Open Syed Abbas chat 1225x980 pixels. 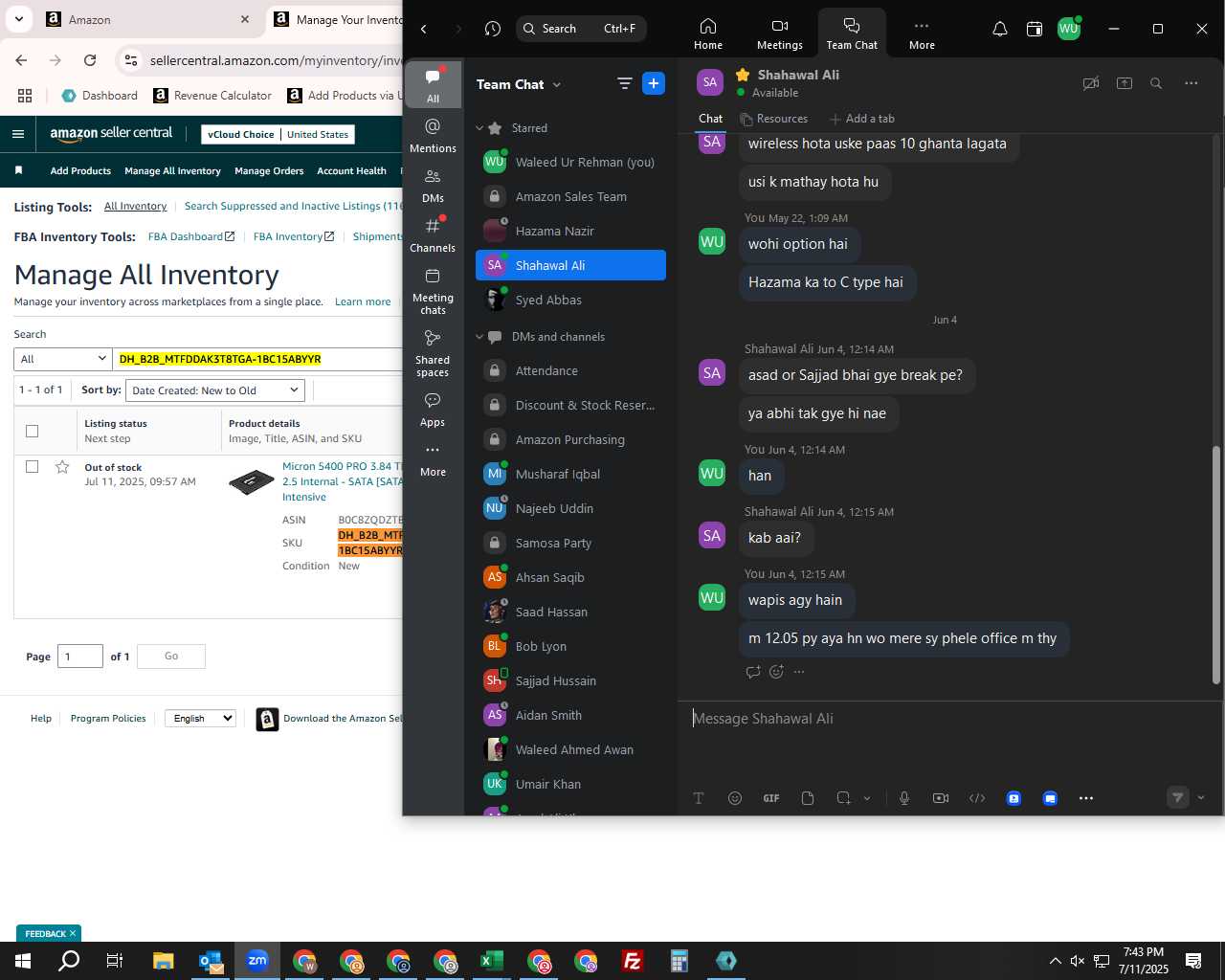[570, 301]
